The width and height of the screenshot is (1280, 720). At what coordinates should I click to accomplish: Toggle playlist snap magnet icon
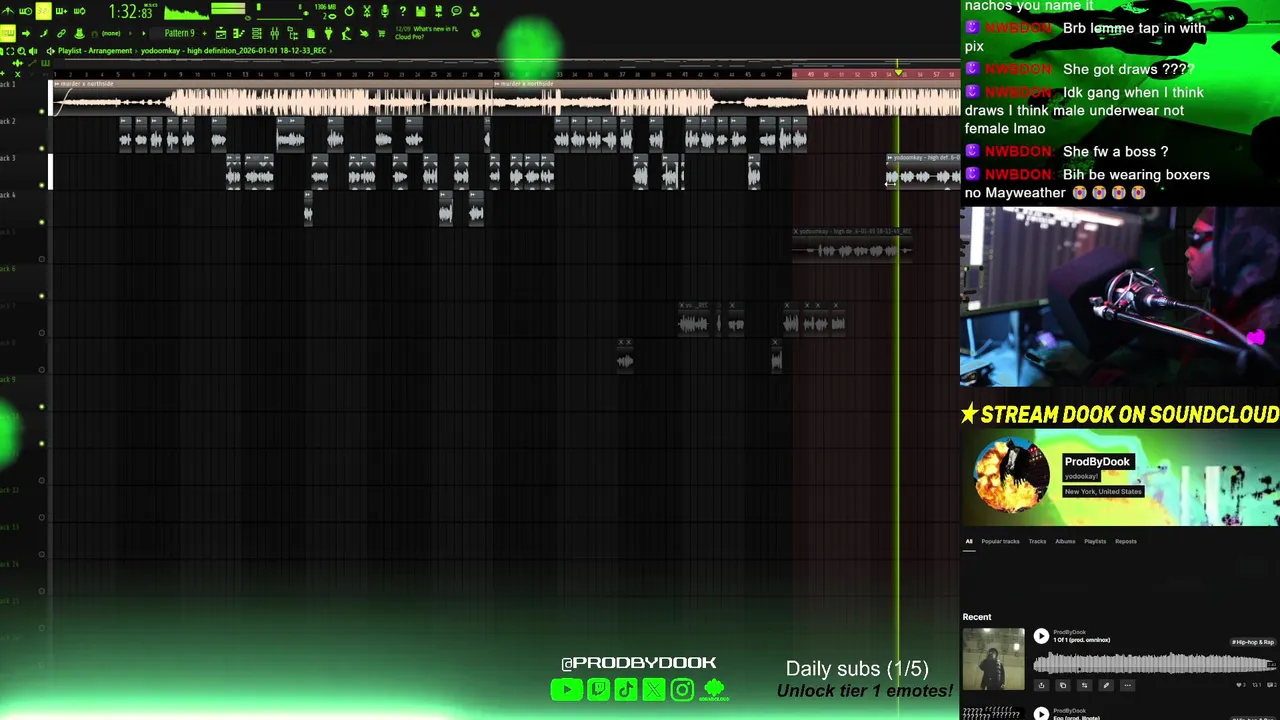point(94,33)
